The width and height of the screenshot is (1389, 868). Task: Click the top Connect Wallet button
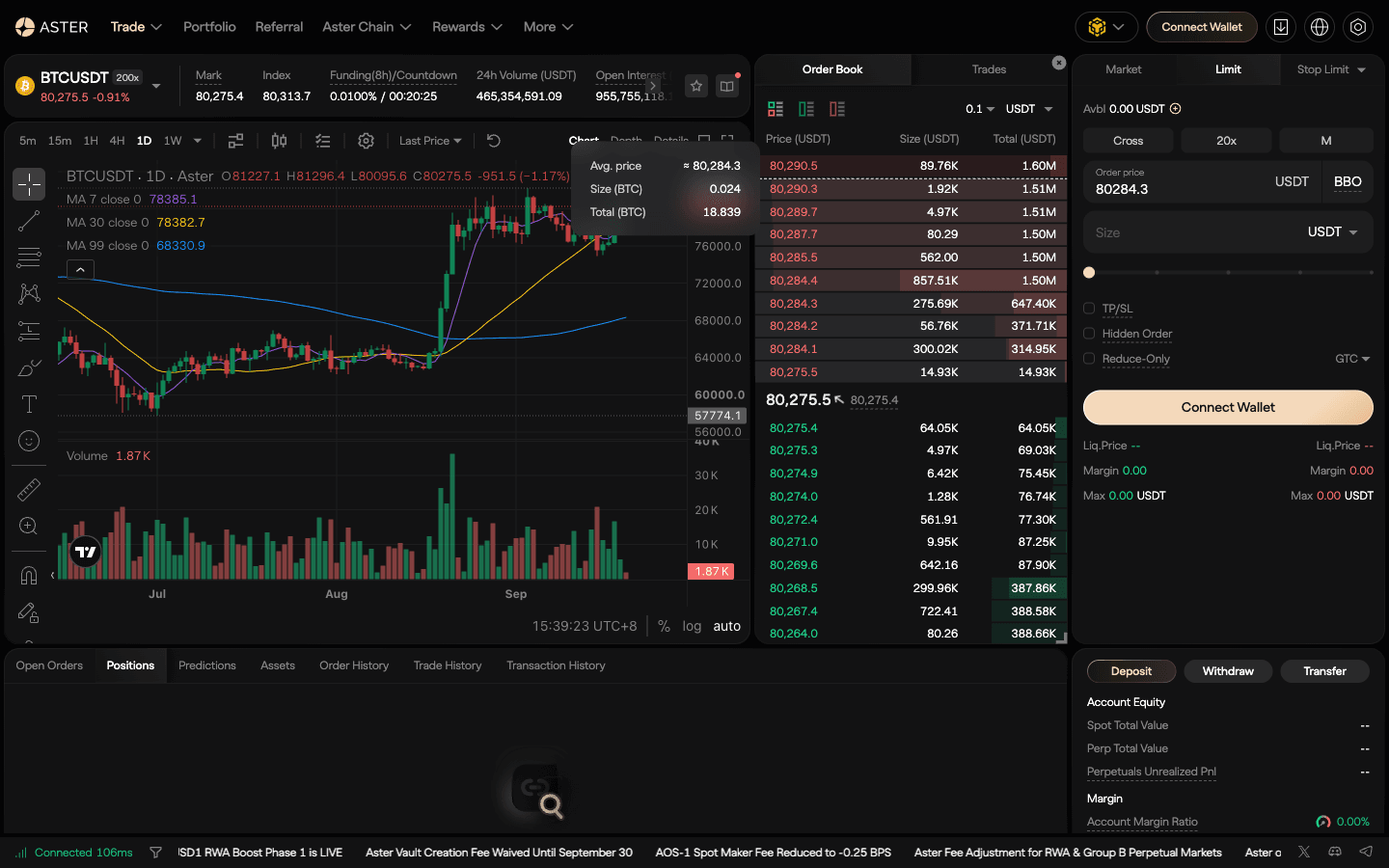click(1202, 27)
